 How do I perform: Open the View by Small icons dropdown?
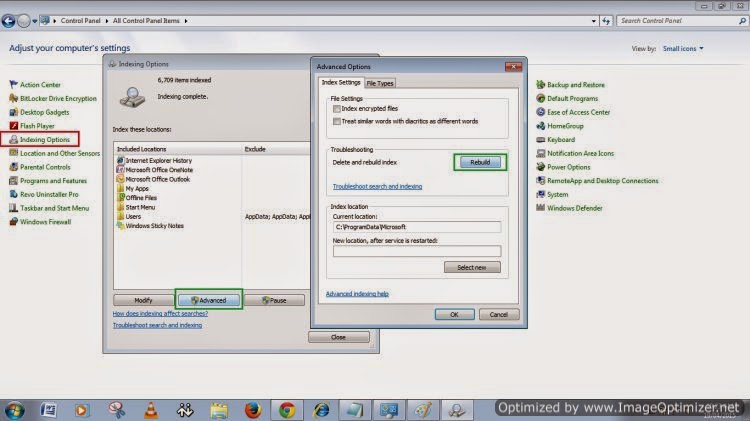point(683,49)
